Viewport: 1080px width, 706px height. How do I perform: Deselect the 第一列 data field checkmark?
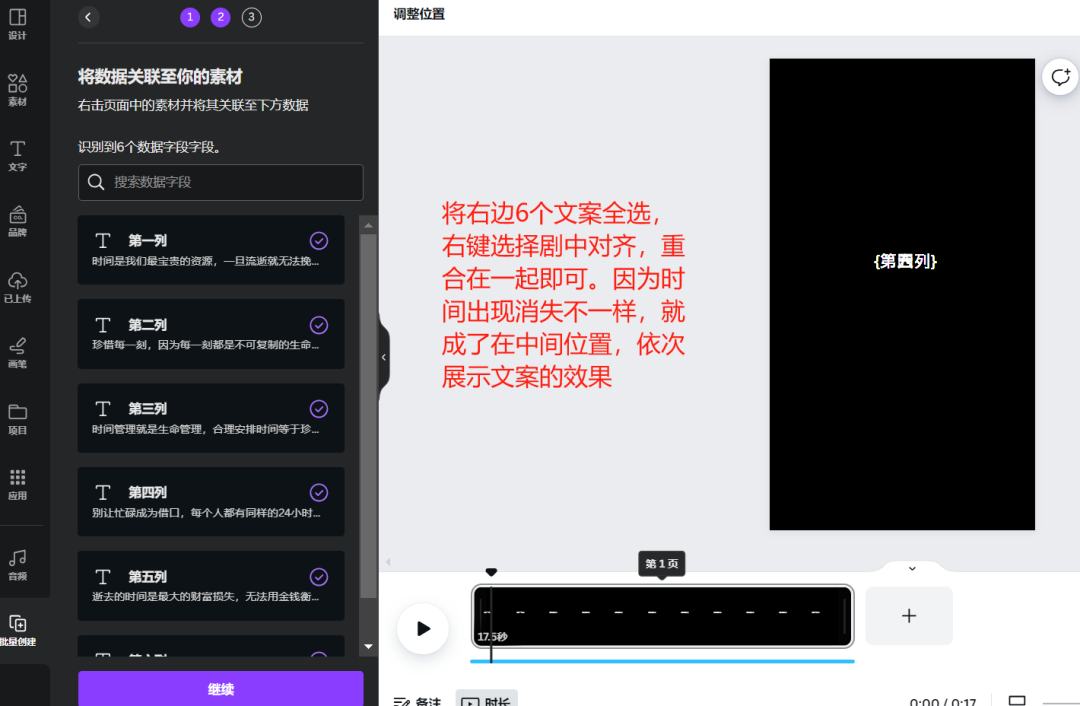point(319,240)
